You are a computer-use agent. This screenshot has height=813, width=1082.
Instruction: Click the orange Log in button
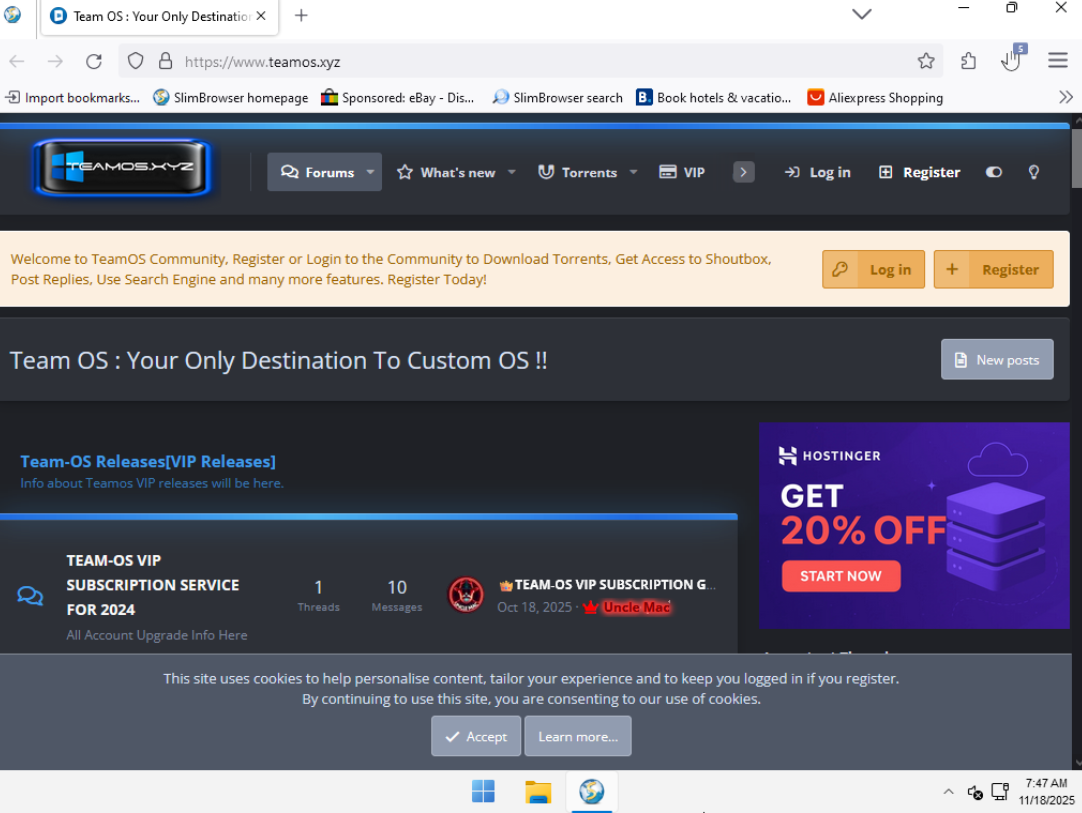[x=873, y=269]
